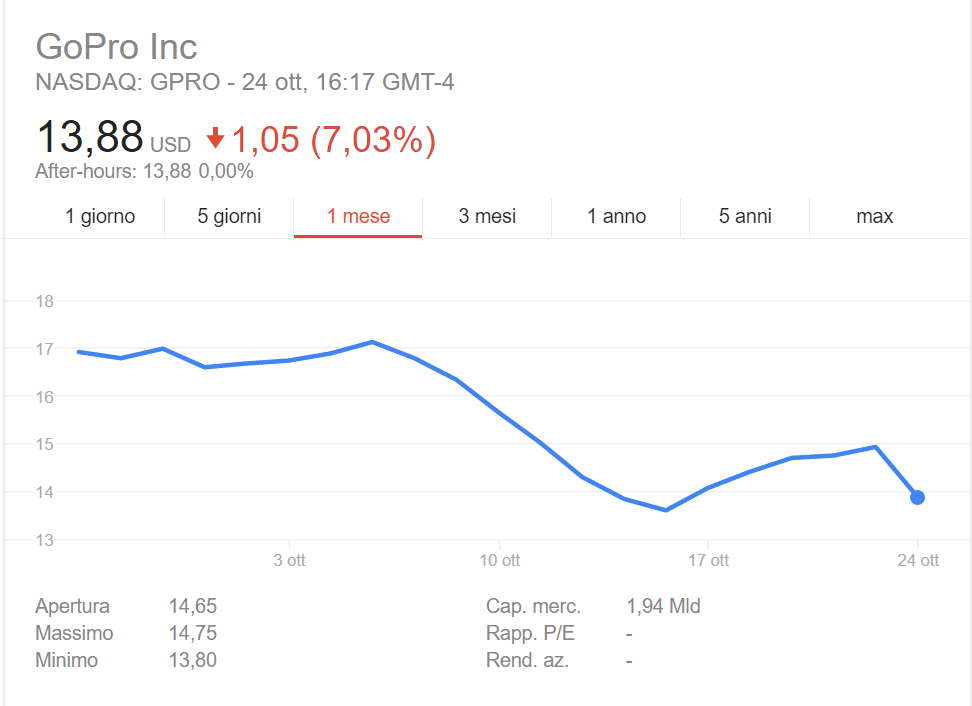The width and height of the screenshot is (972, 706).
Task: Select the 5 giorni time range
Action: tap(229, 216)
